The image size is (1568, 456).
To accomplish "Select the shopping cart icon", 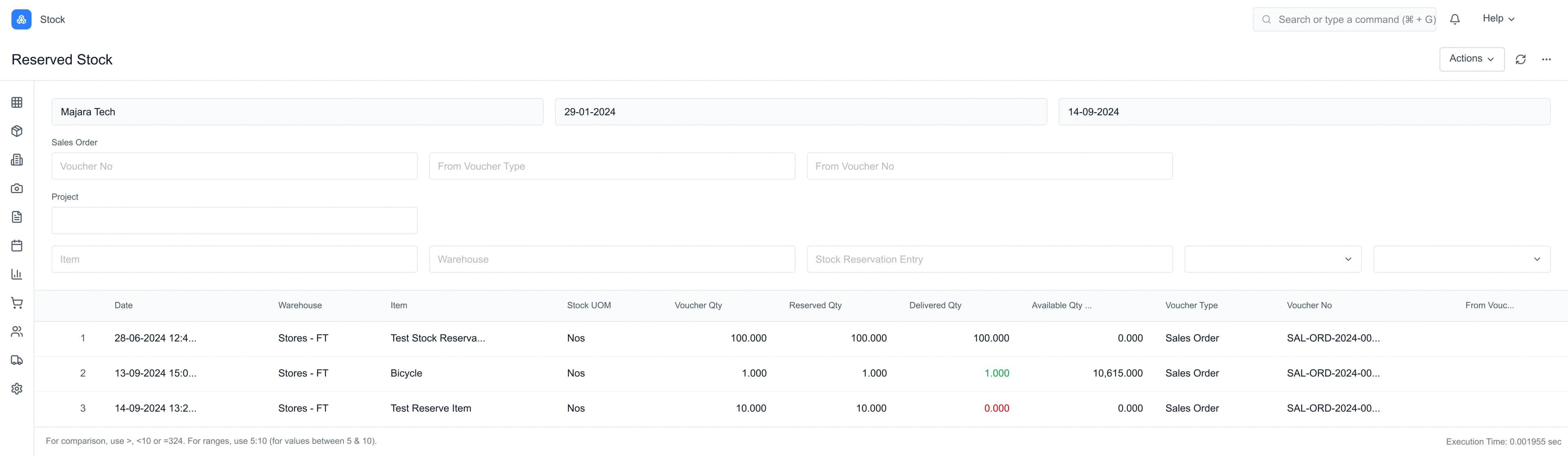I will (x=16, y=303).
